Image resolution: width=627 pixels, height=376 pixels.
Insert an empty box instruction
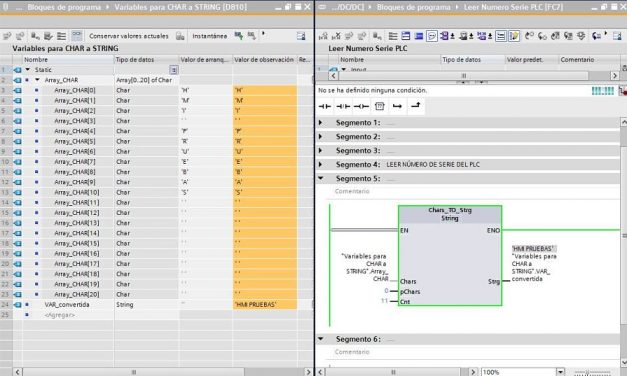click(379, 106)
